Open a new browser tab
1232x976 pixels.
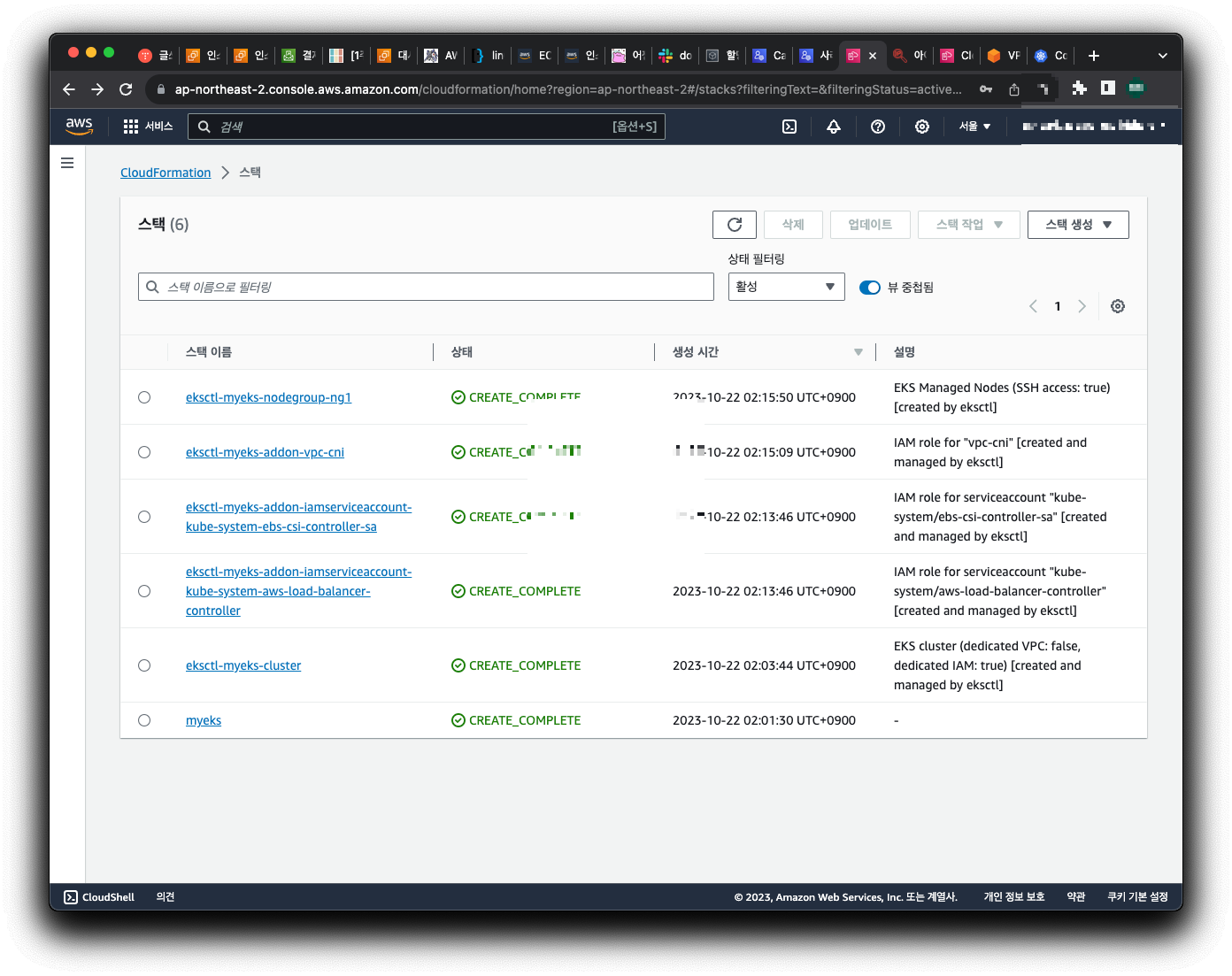[x=1094, y=56]
